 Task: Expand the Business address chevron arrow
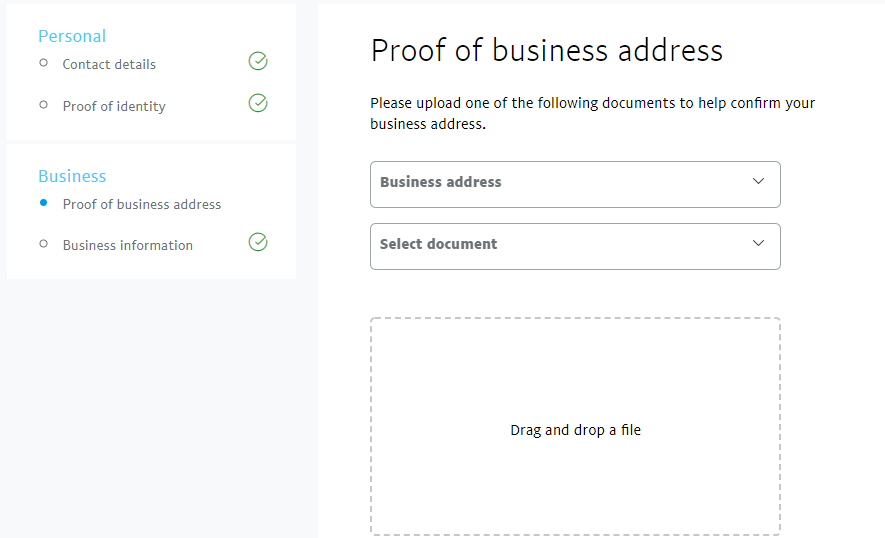tap(758, 182)
